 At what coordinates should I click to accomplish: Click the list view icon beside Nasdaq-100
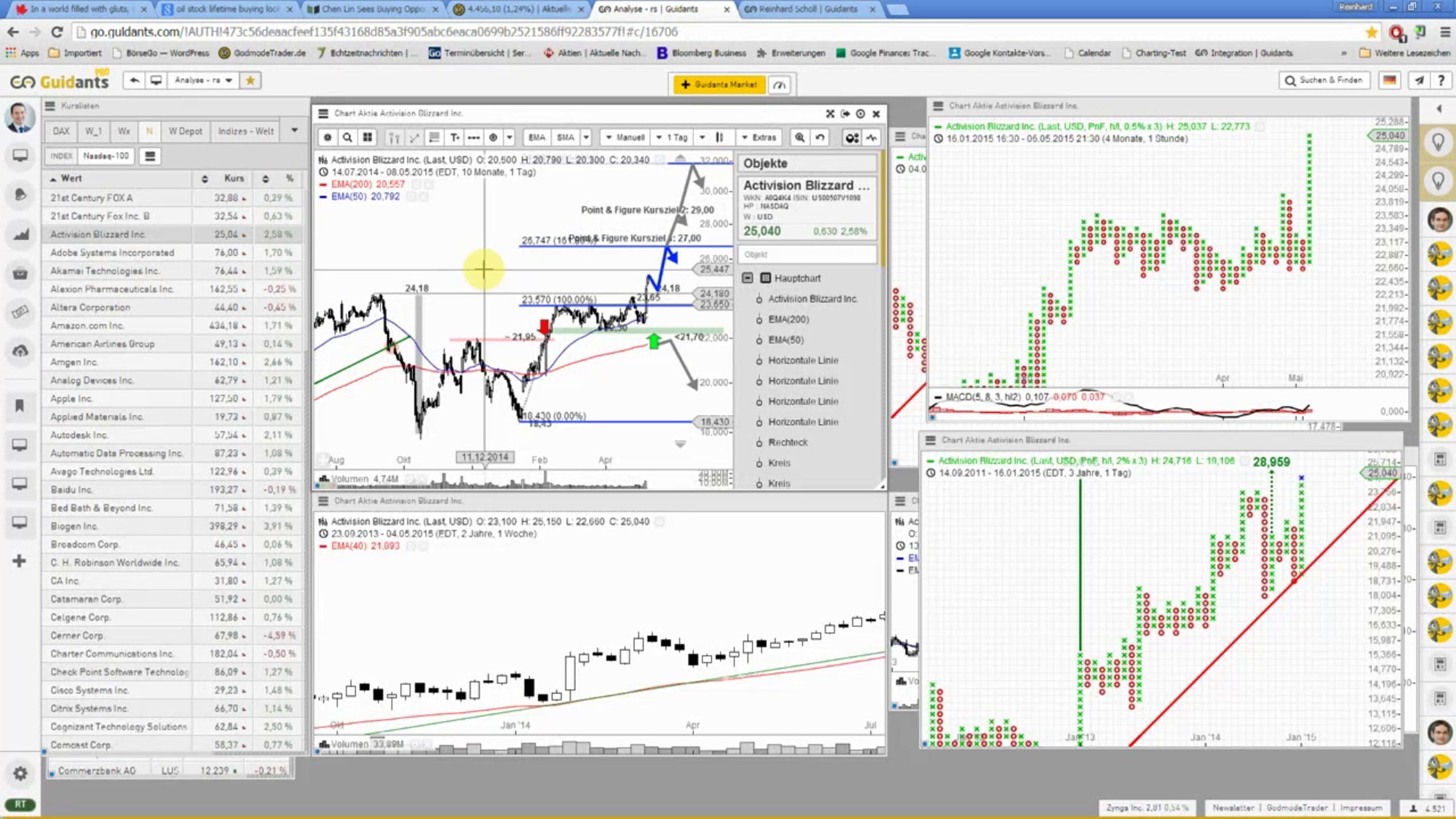tap(149, 157)
